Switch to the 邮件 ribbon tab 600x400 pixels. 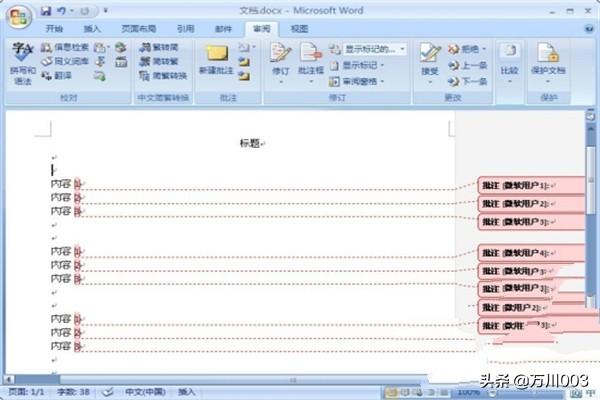(x=223, y=29)
